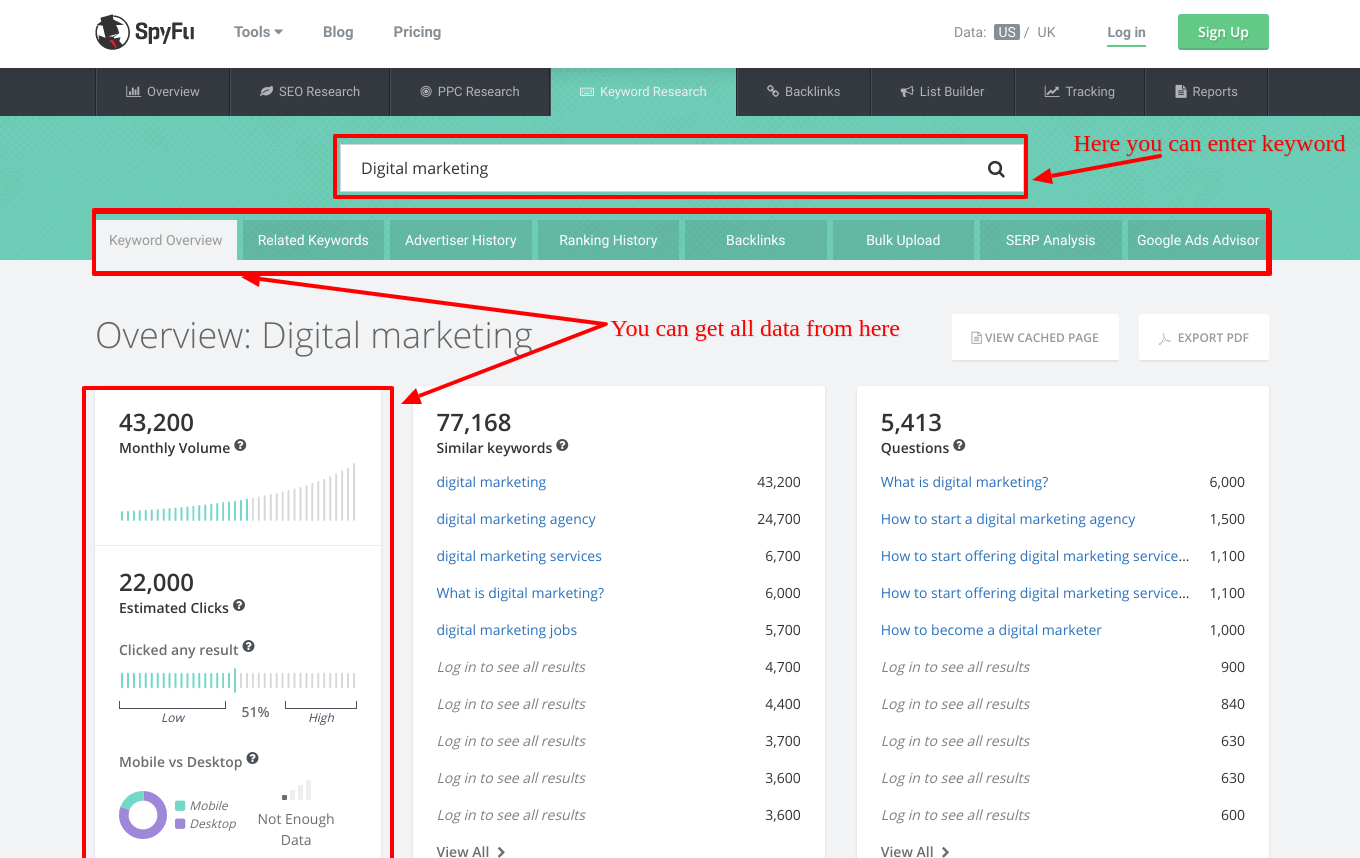Open the Overview section in nav bar
This screenshot has height=858, width=1360.
(163, 92)
